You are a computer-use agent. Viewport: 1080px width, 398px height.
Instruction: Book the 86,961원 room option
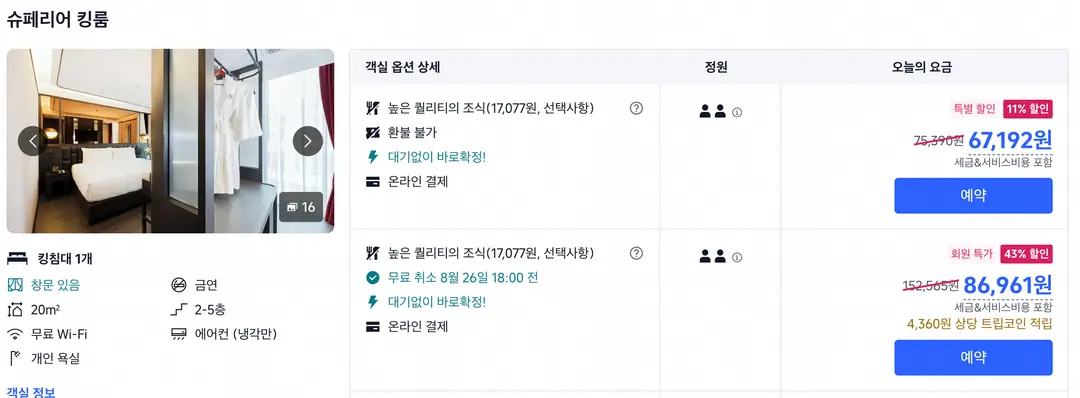coord(973,357)
